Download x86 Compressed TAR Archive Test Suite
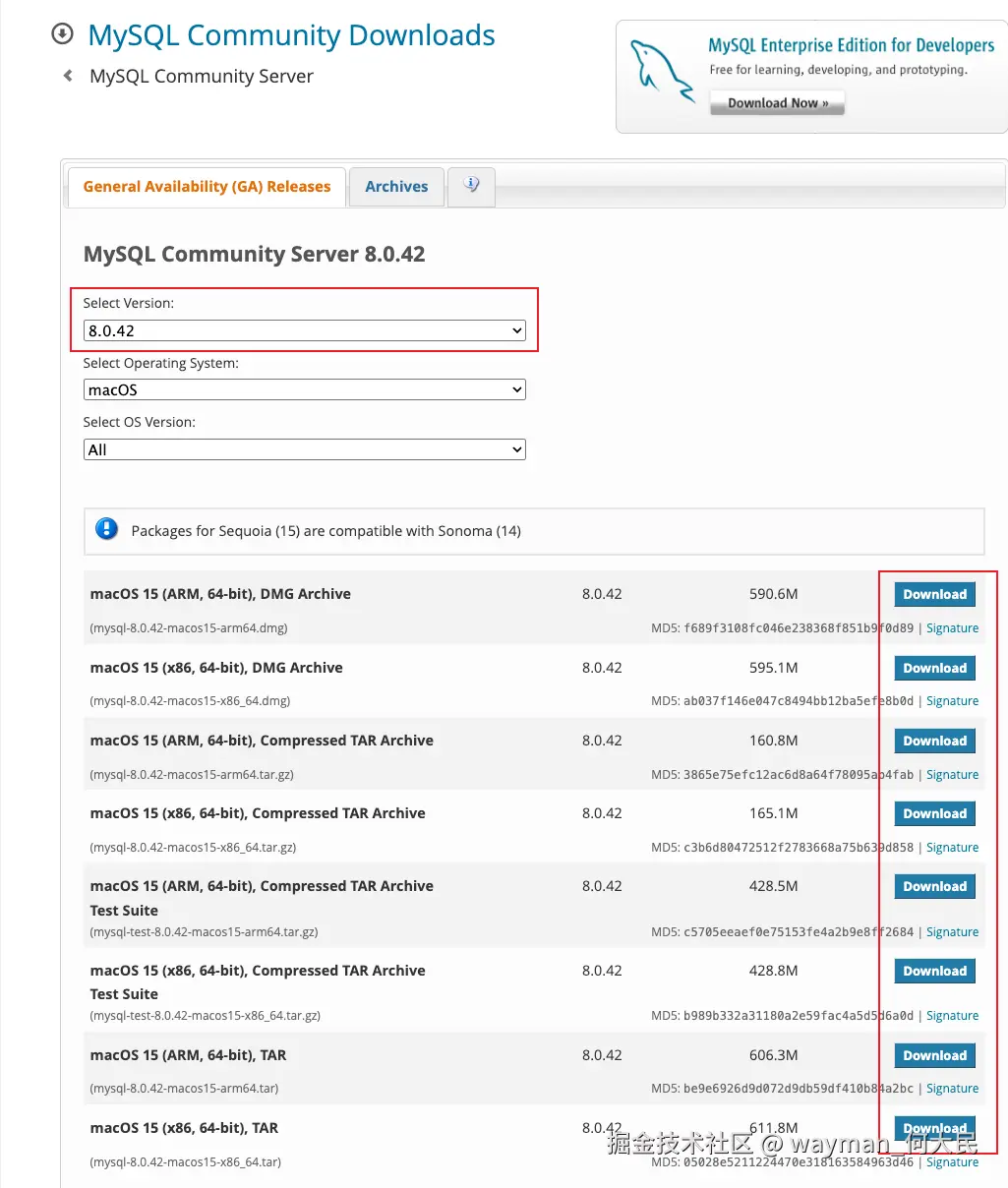Viewport: 1008px width, 1188px height. pyautogui.click(x=934, y=971)
